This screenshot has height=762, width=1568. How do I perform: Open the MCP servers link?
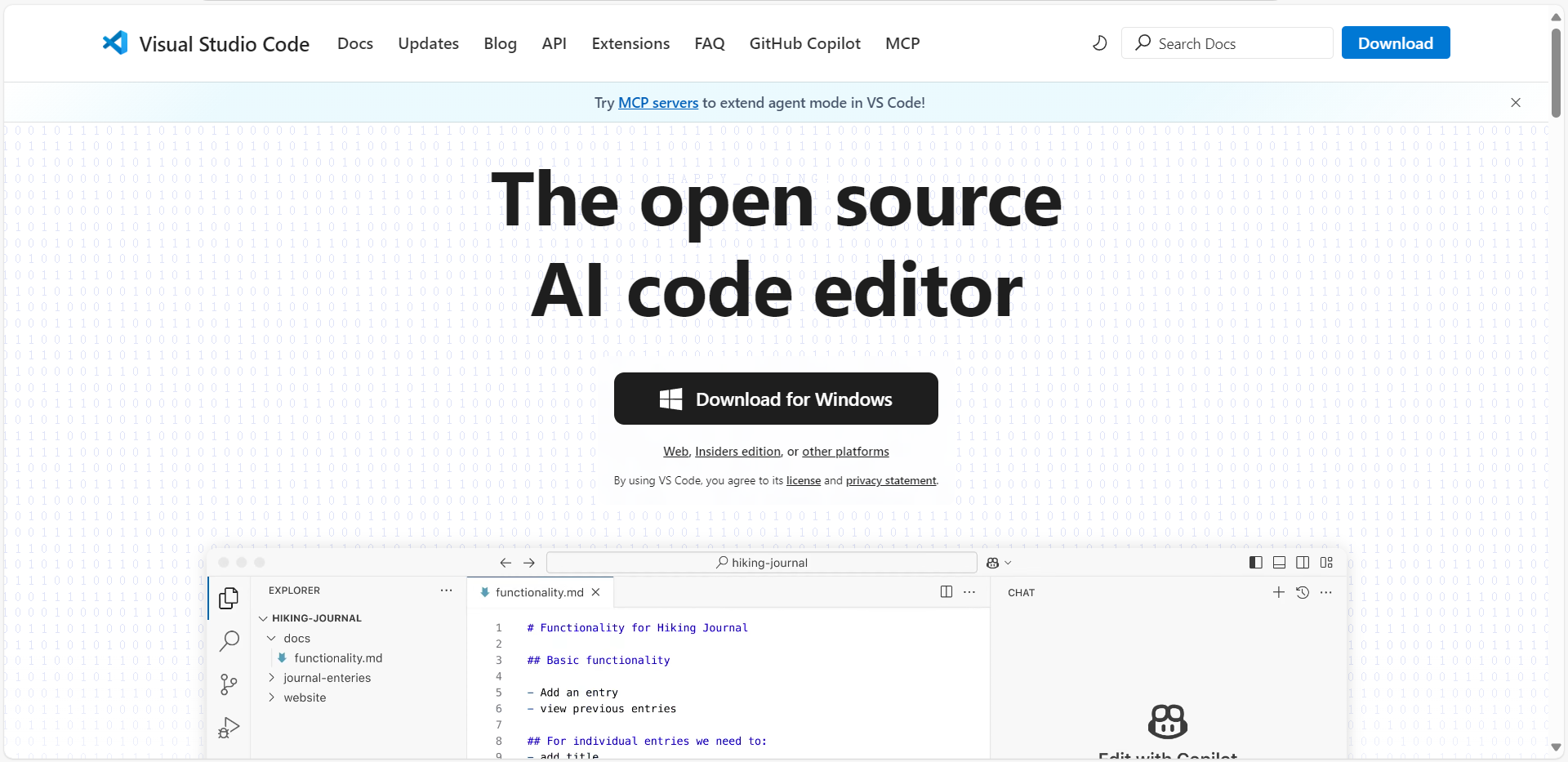[x=658, y=102]
